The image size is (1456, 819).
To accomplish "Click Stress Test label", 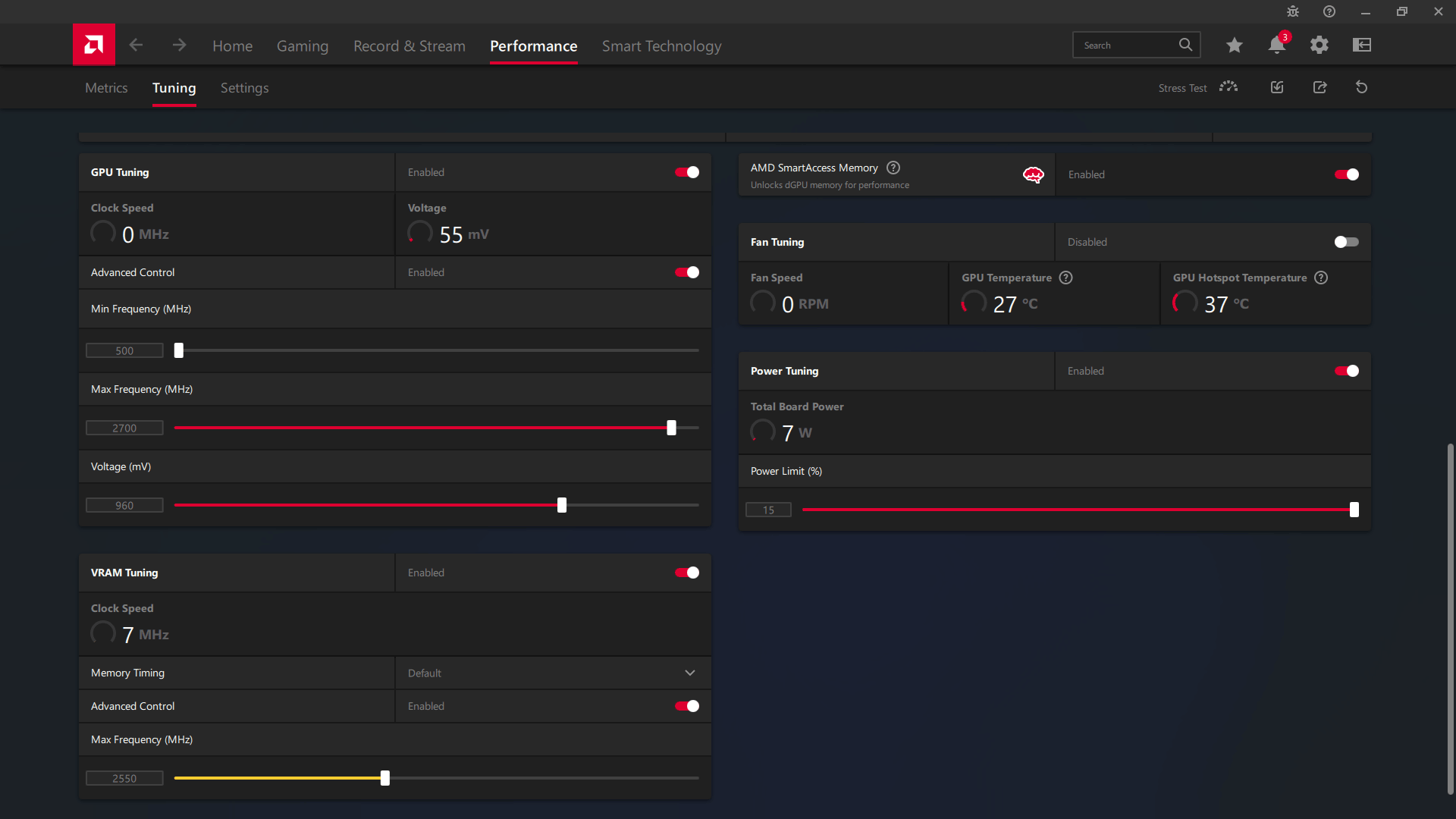I will click(x=1182, y=88).
